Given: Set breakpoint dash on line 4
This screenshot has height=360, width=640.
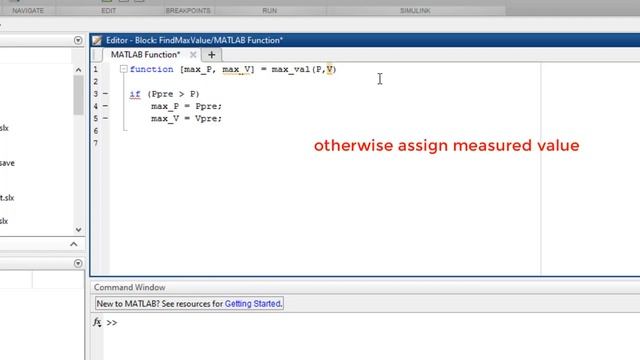Looking at the screenshot, I should [105, 106].
